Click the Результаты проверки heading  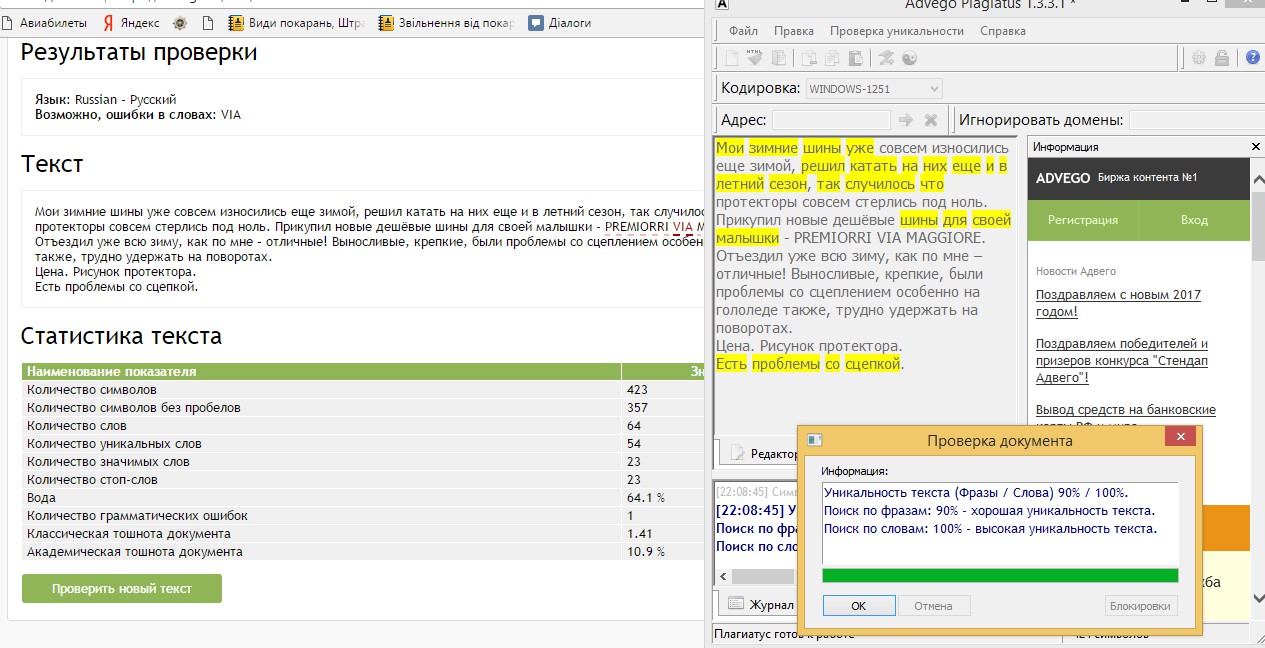139,52
